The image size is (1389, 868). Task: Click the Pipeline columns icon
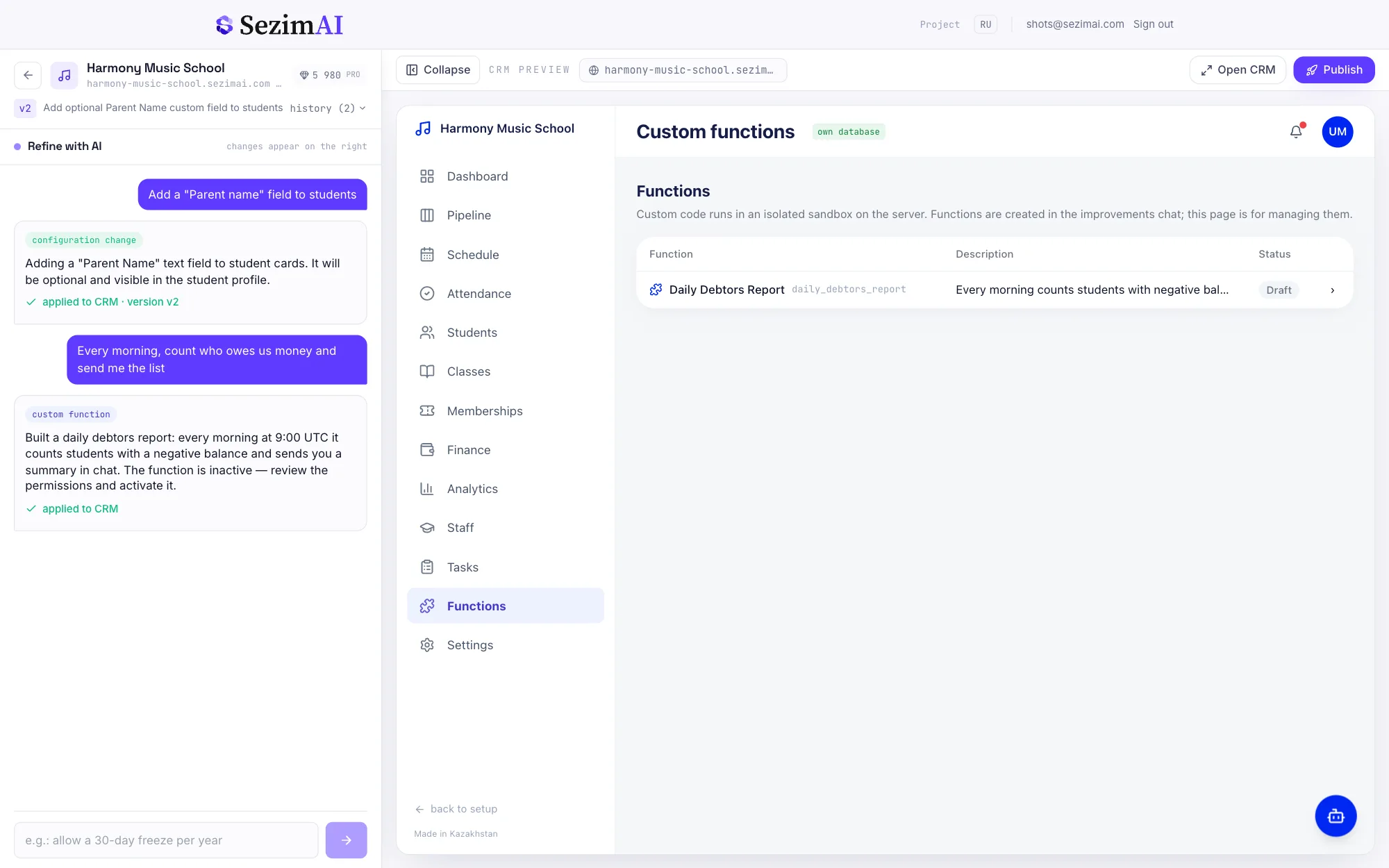coord(427,215)
